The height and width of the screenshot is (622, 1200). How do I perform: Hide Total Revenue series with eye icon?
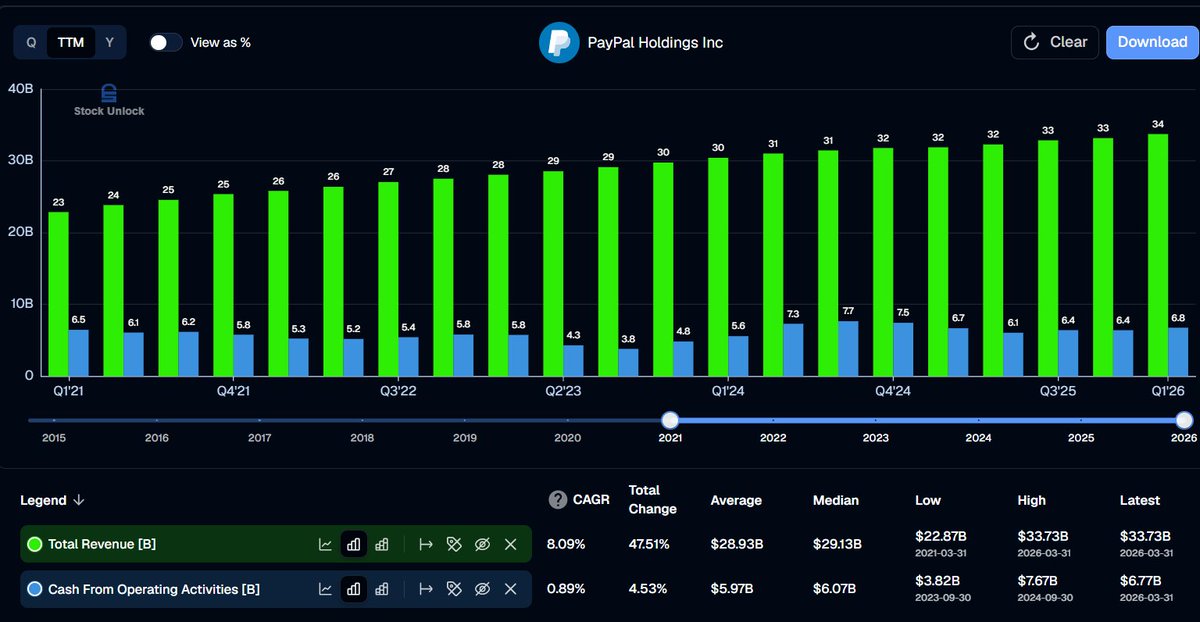[x=481, y=544]
